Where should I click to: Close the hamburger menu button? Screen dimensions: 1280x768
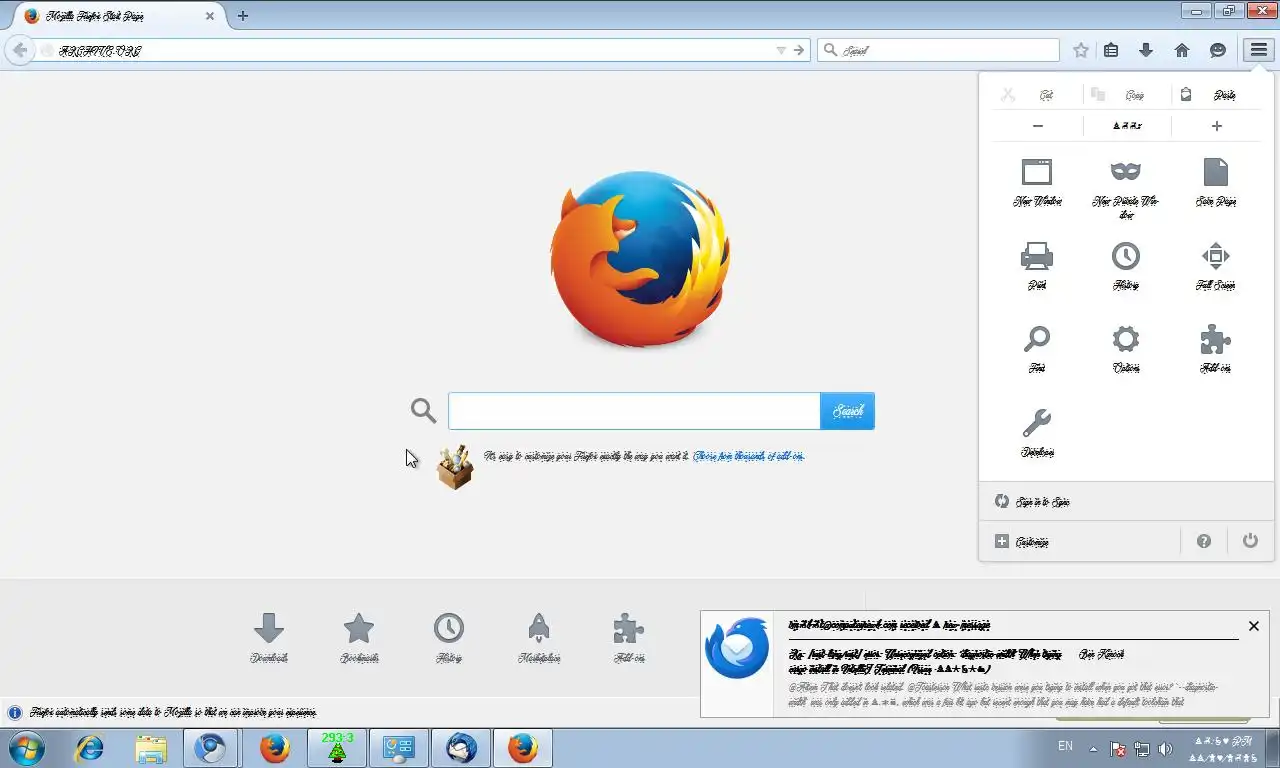tap(1258, 50)
